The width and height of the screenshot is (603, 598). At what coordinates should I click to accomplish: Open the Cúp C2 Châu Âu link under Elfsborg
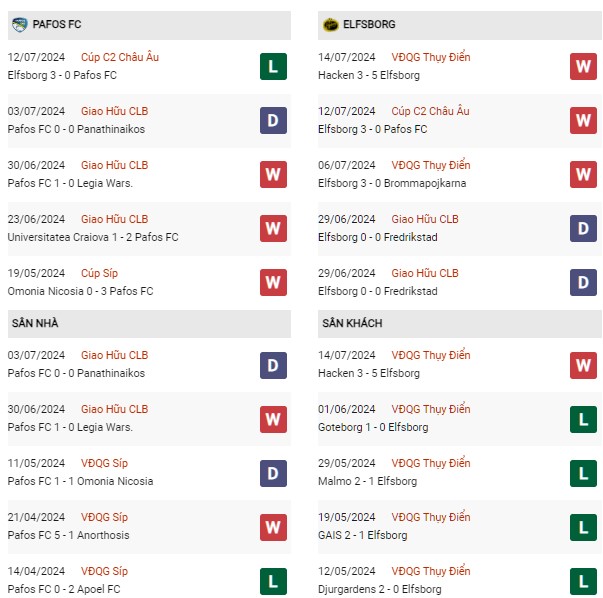[430, 111]
